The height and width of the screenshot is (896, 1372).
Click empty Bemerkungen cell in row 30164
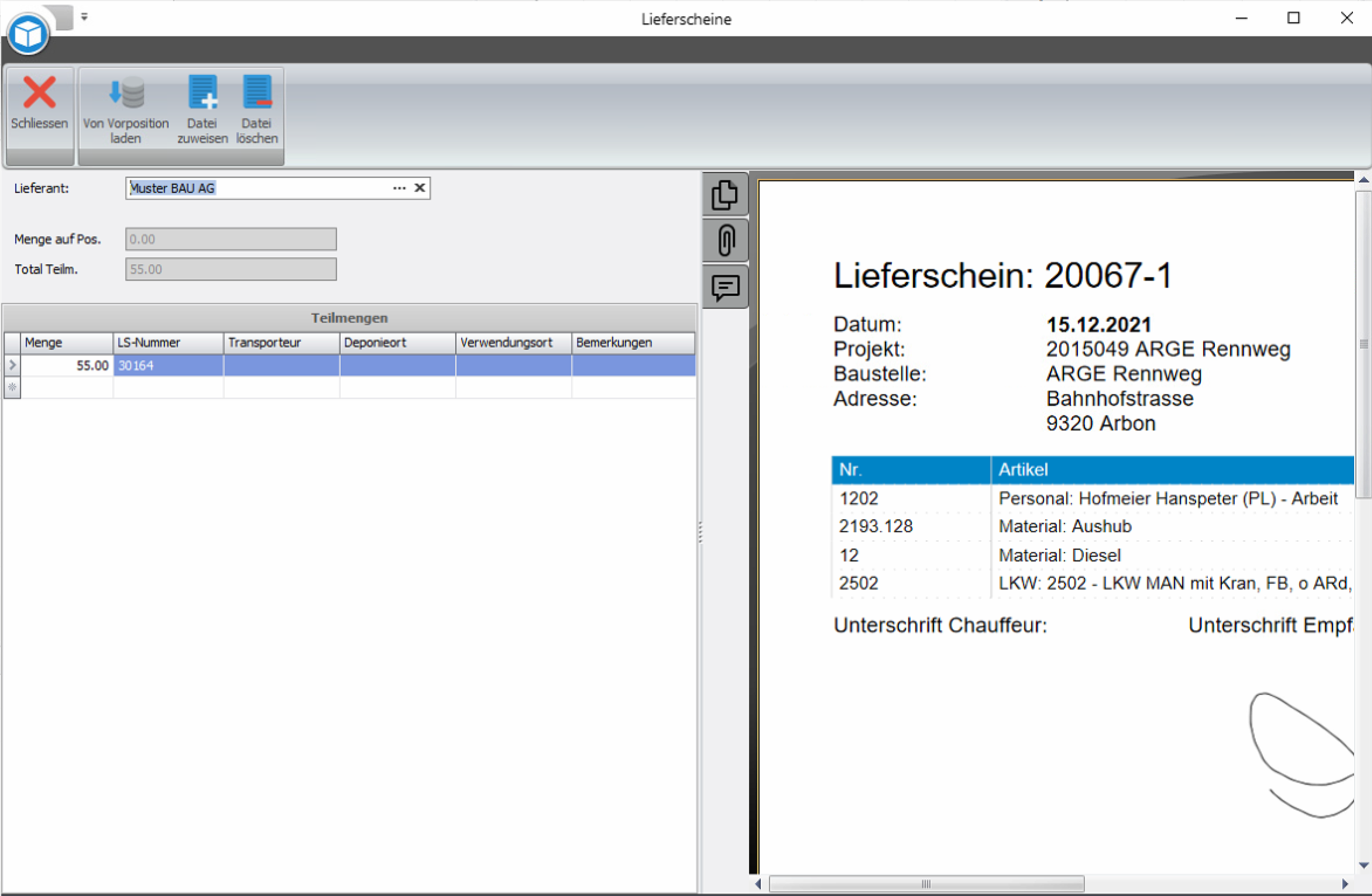633,366
